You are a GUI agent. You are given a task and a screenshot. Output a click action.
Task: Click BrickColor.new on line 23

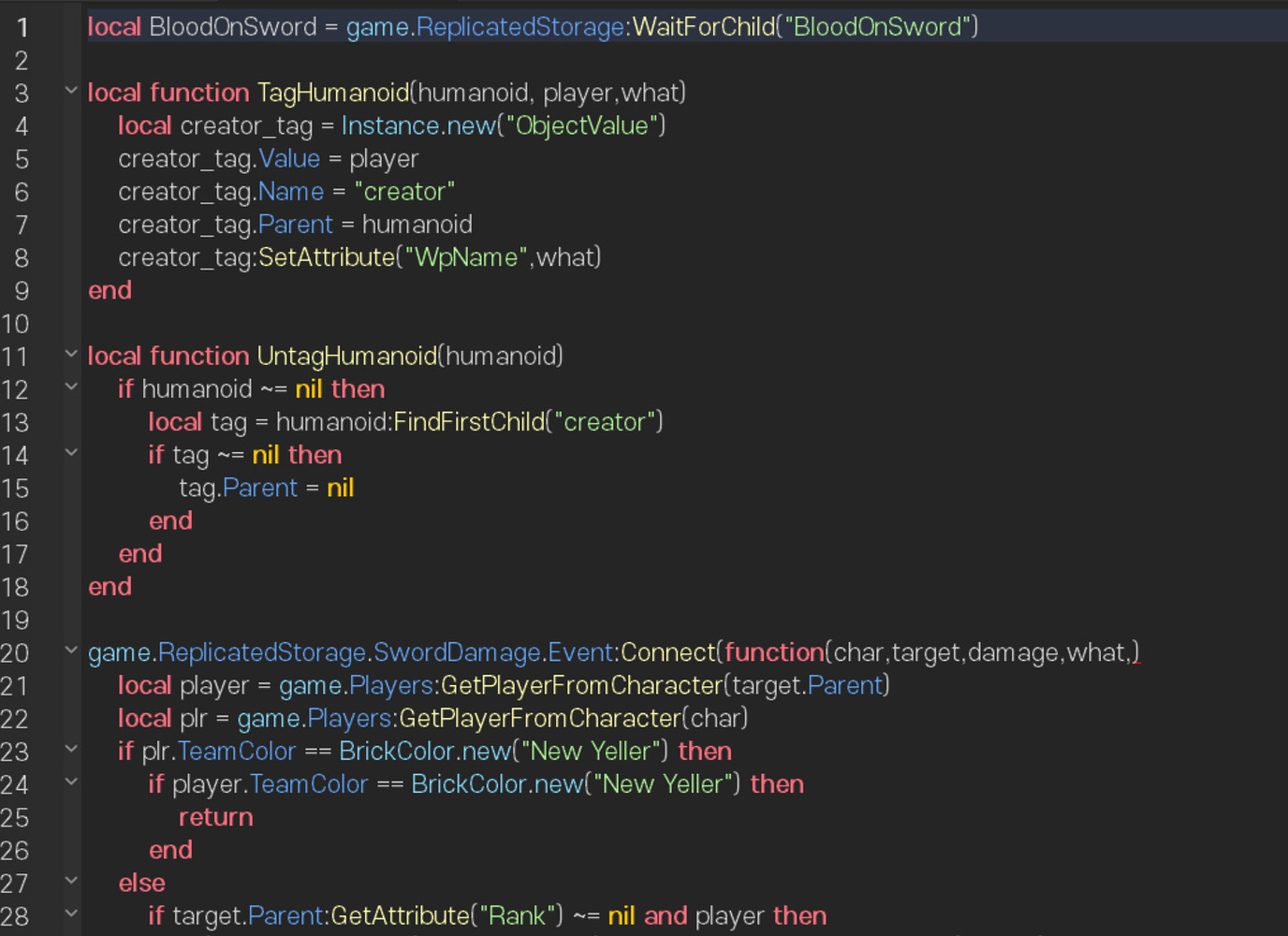click(426, 750)
